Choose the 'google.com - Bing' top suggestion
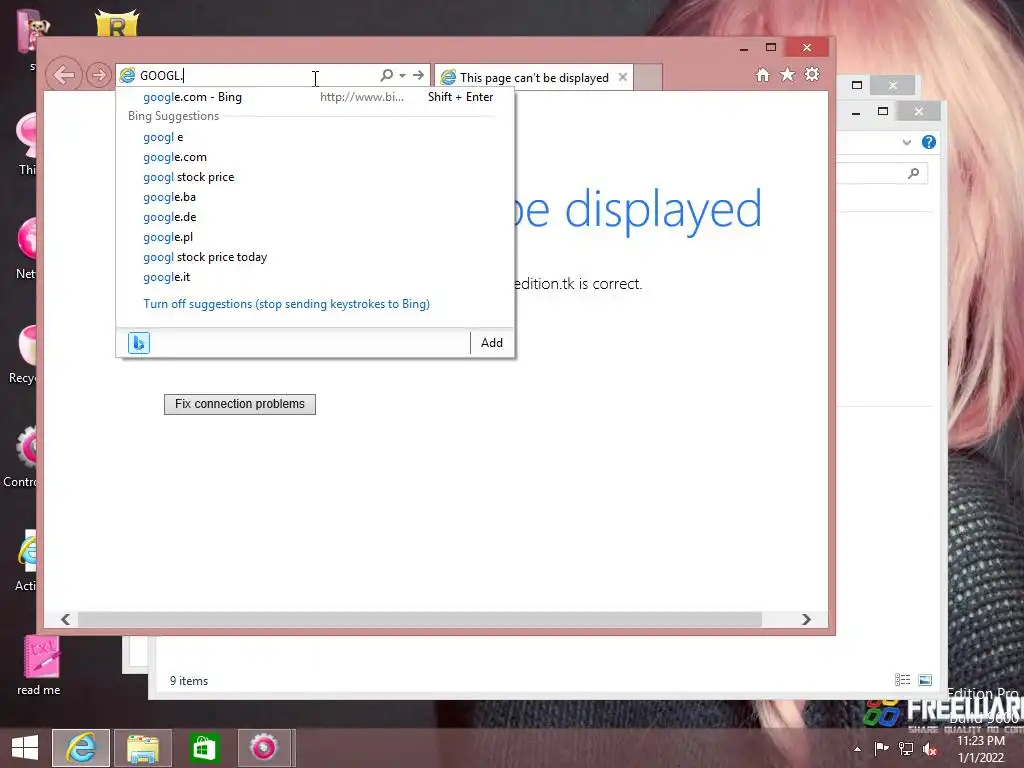This screenshot has height=768, width=1024. 315,97
